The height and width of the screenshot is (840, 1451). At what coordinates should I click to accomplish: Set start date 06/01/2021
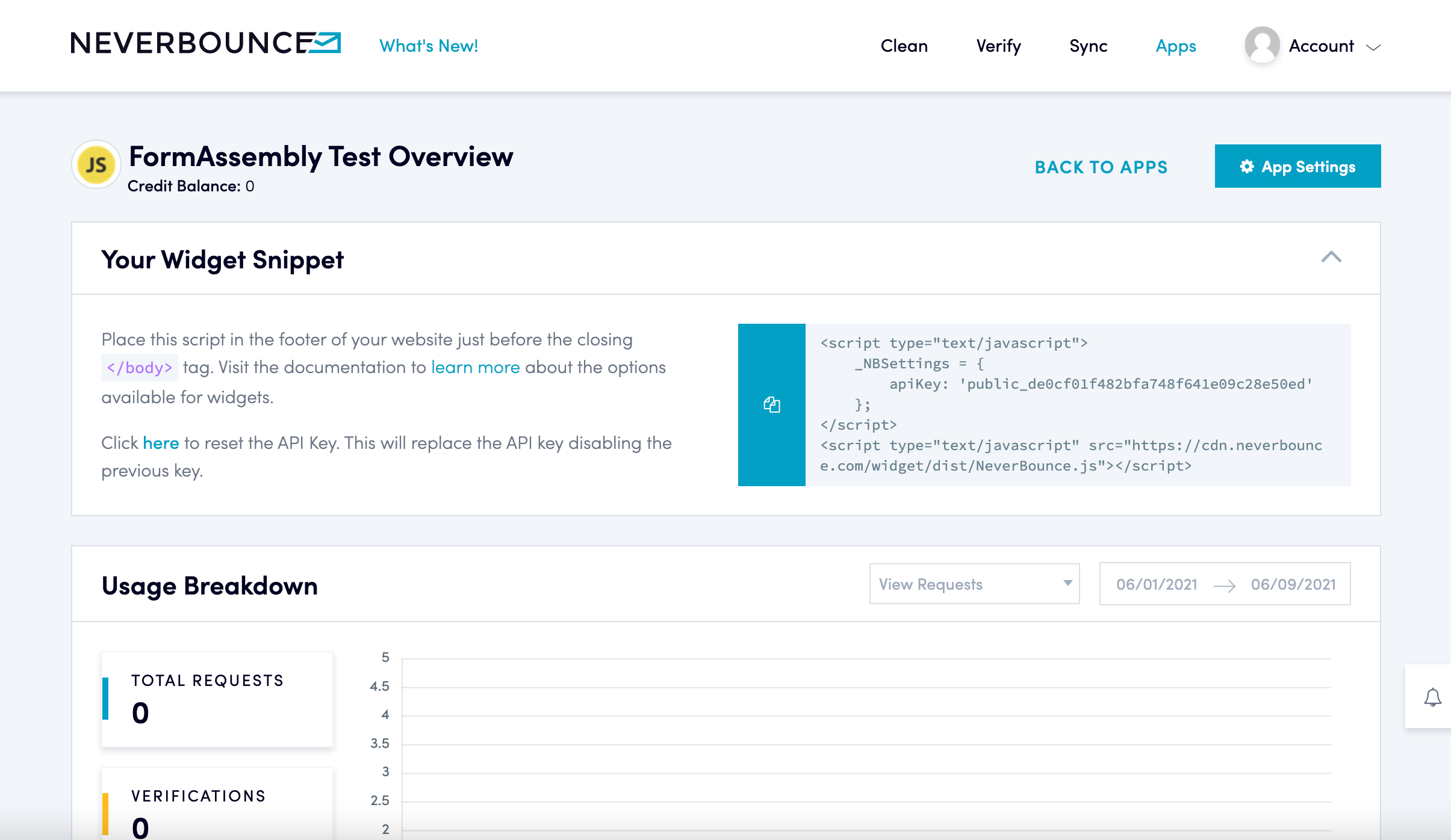[x=1157, y=584]
